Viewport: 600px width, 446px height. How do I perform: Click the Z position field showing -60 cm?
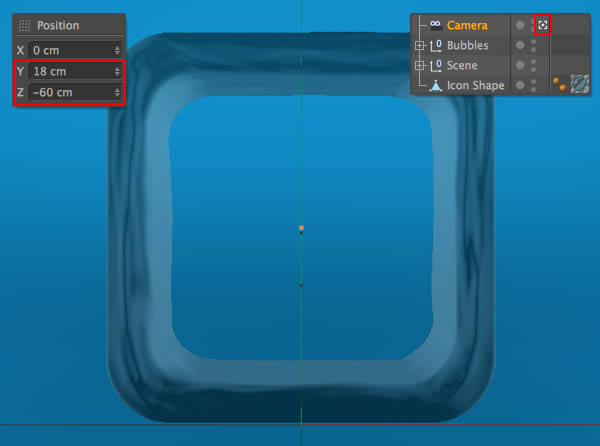(75, 93)
